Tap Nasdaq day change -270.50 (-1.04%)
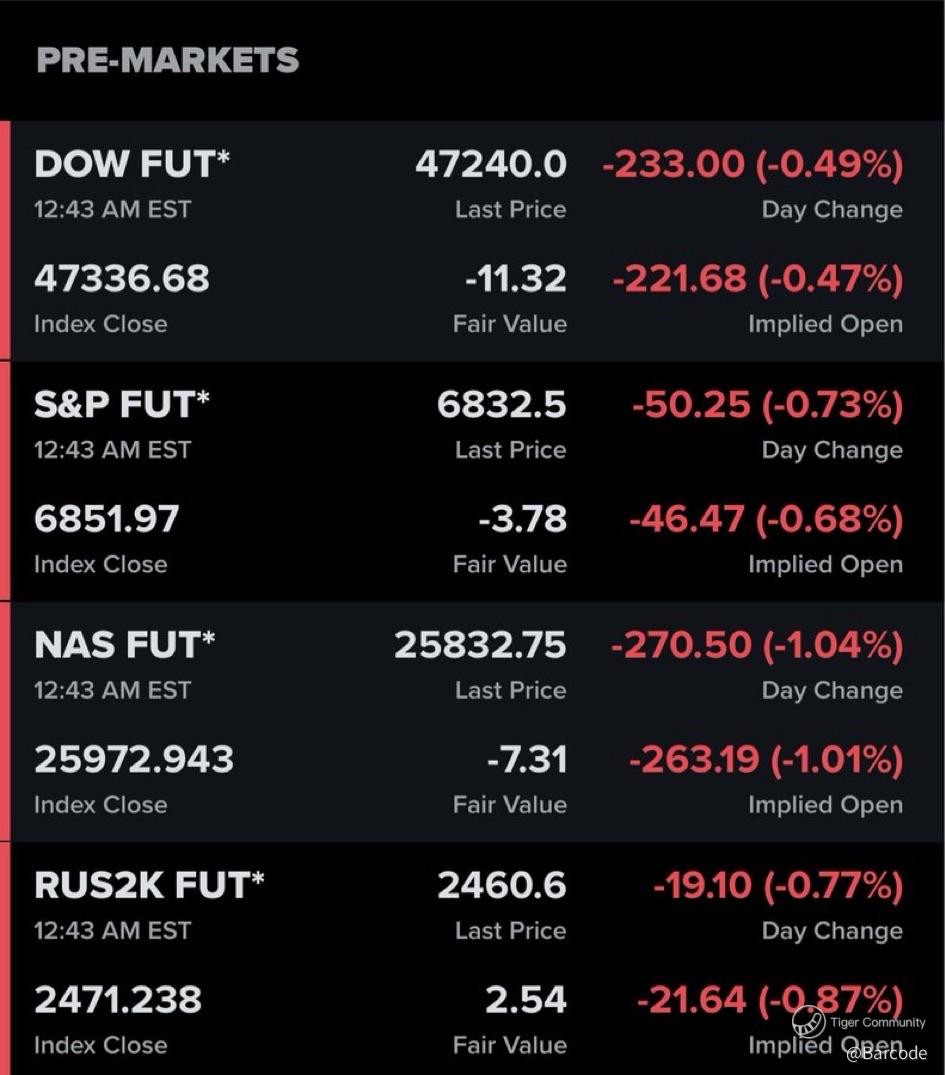Image resolution: width=945 pixels, height=1075 pixels. tap(756, 645)
